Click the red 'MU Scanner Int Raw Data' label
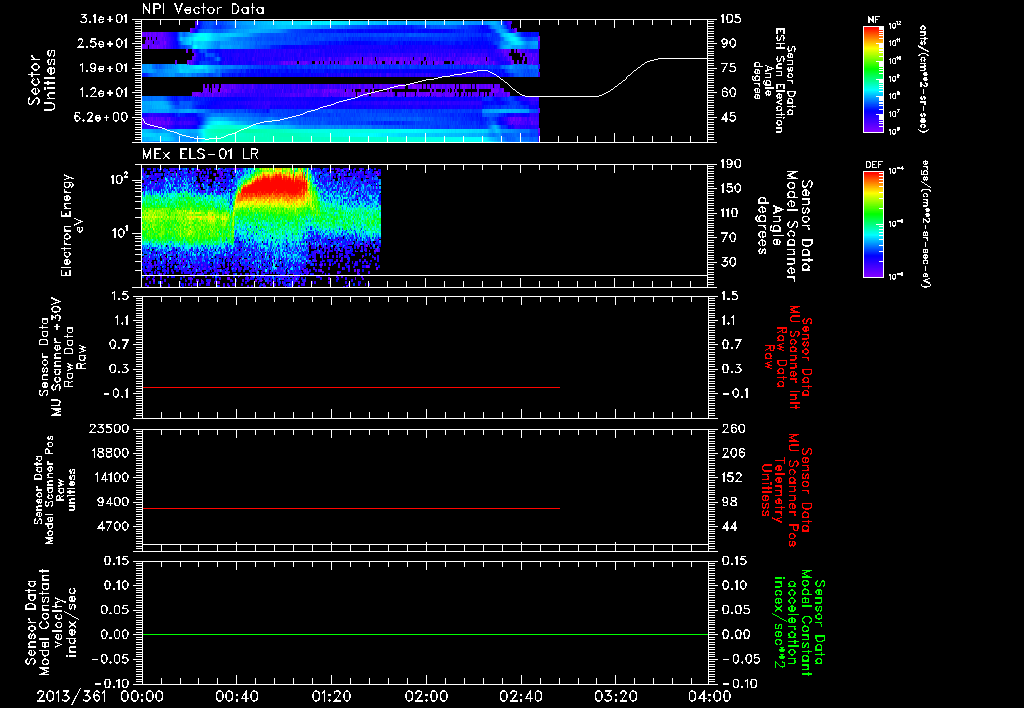The height and width of the screenshot is (708, 1024). point(788,357)
